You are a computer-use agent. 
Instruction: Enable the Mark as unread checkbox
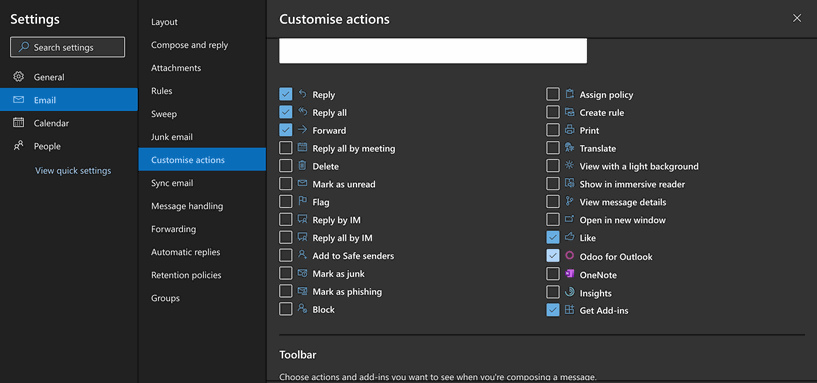pyautogui.click(x=286, y=184)
